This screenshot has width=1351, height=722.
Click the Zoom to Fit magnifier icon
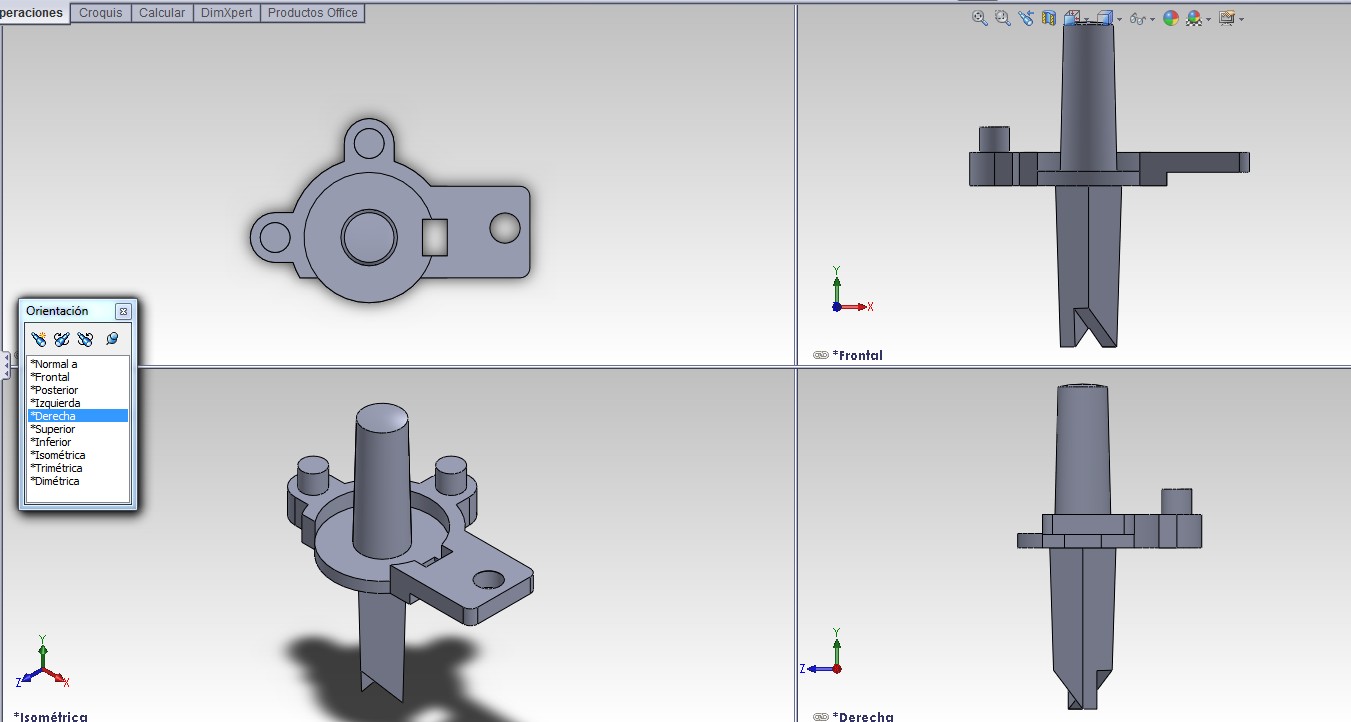(980, 18)
